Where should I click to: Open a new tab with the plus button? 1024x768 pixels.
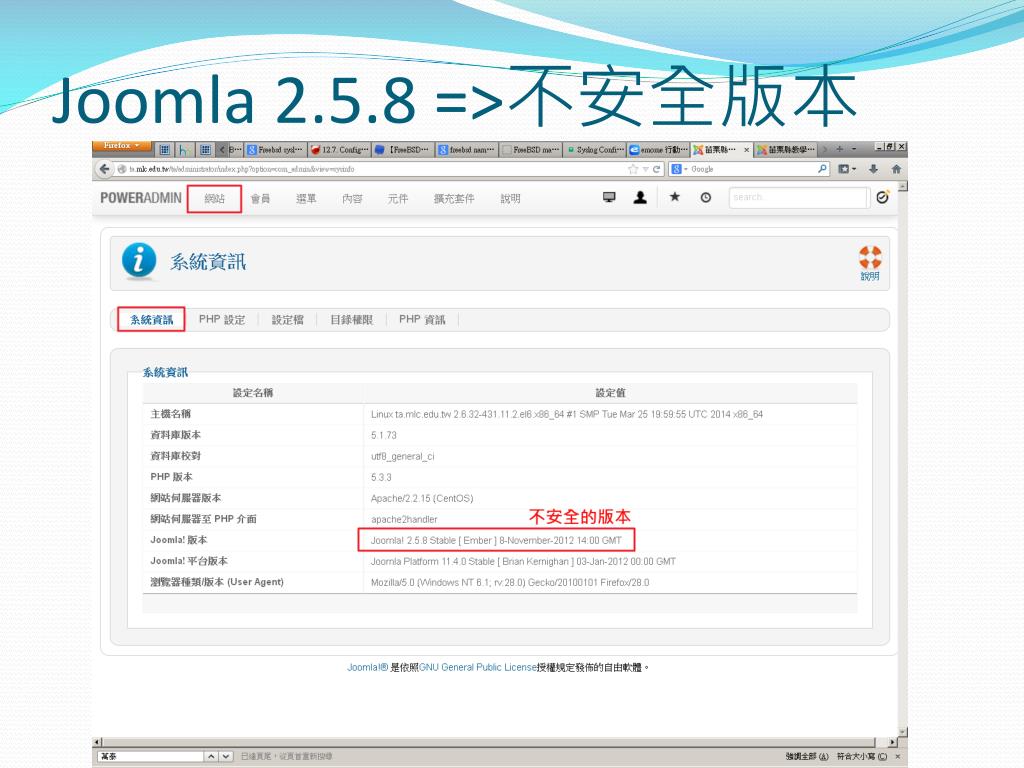[x=840, y=149]
